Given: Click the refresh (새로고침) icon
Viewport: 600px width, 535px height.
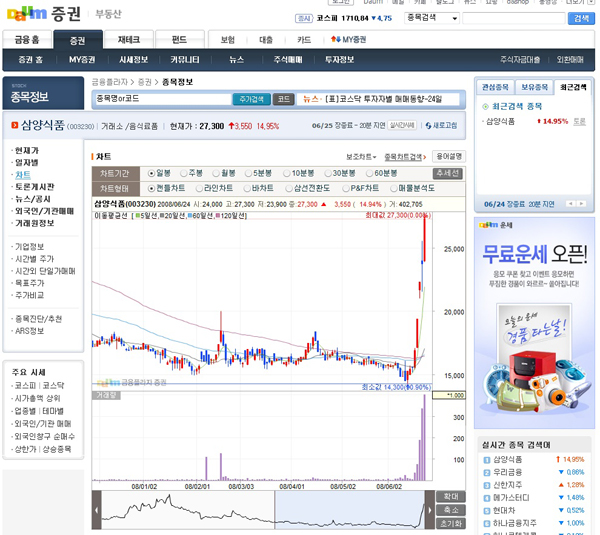Looking at the screenshot, I should click(x=428, y=126).
